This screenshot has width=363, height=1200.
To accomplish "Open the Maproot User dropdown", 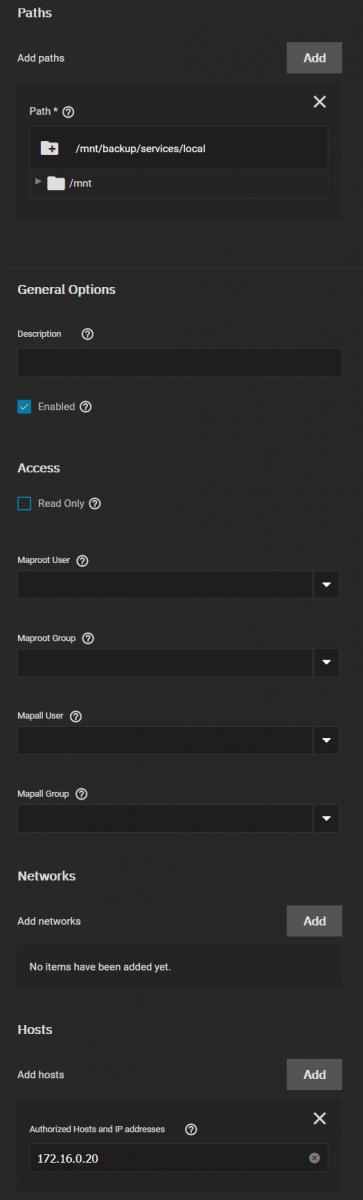I will 327,585.
